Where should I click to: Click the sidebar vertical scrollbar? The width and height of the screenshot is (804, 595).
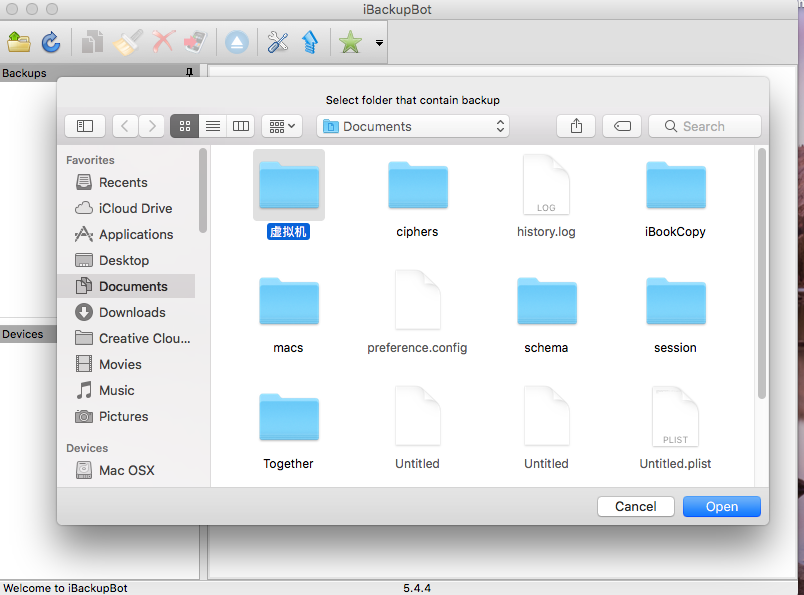(203, 190)
